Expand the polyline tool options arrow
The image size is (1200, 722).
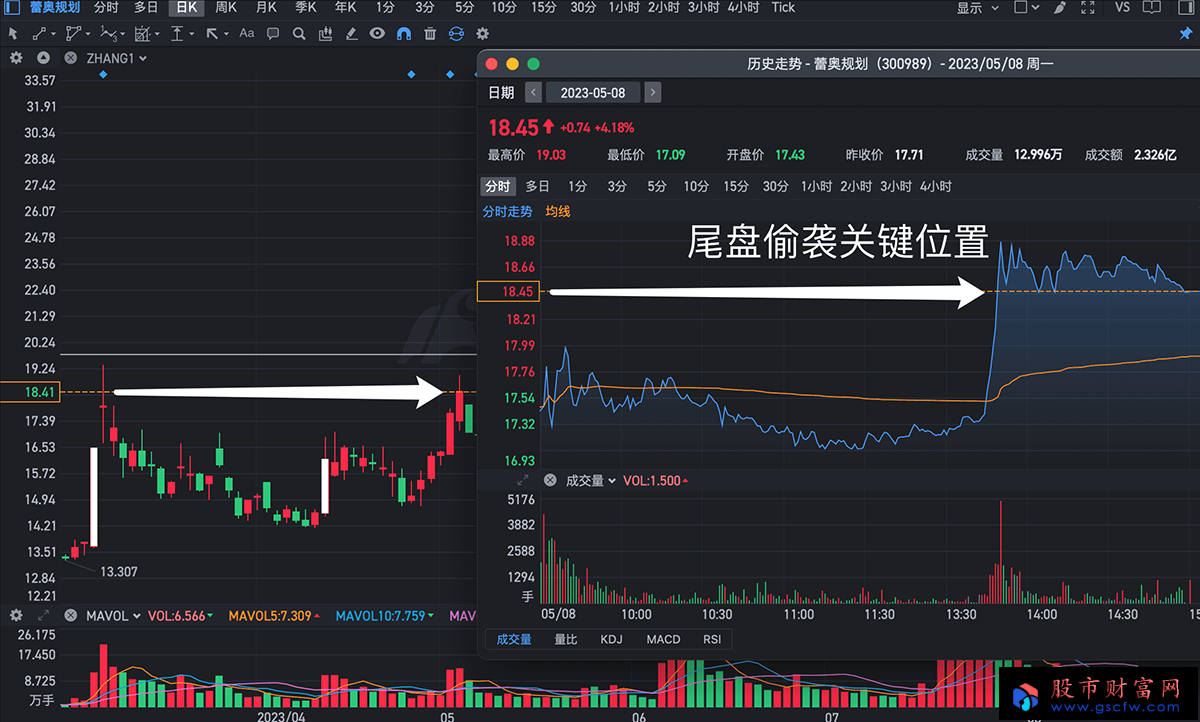88,33
